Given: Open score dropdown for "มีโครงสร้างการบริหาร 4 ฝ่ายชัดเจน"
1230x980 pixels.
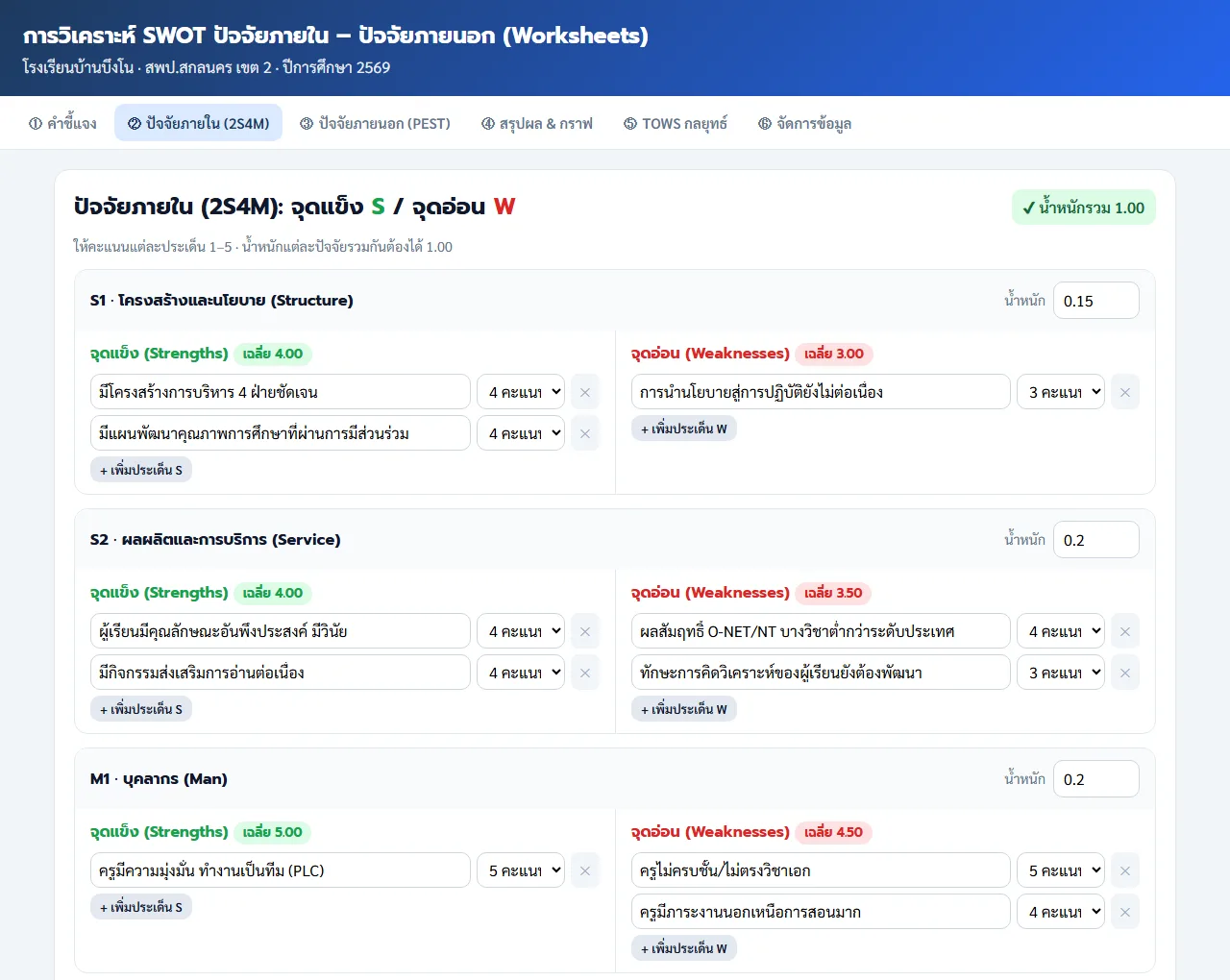Looking at the screenshot, I should pyautogui.click(x=521, y=392).
